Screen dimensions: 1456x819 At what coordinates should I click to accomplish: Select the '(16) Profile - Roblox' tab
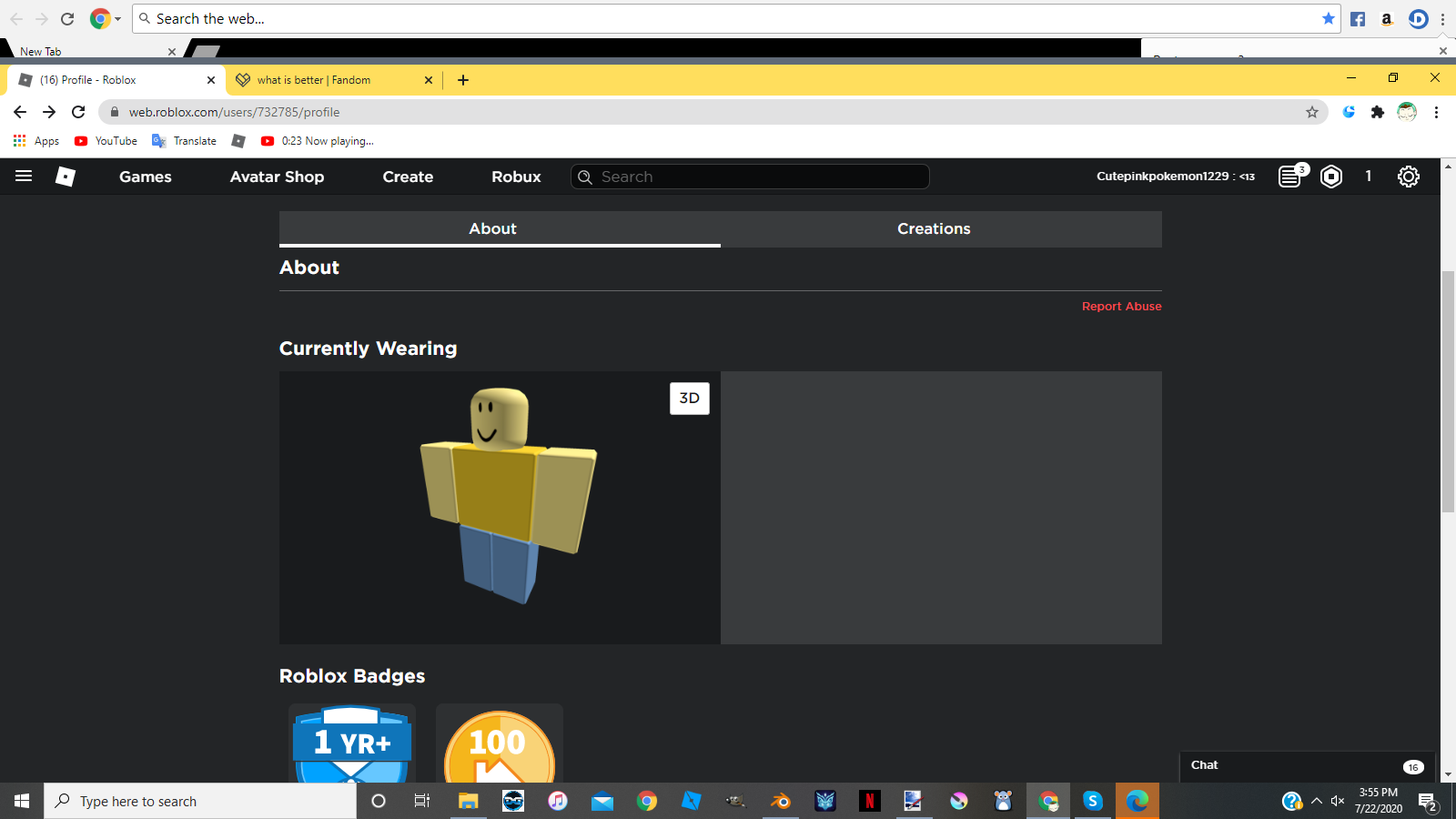coord(116,80)
